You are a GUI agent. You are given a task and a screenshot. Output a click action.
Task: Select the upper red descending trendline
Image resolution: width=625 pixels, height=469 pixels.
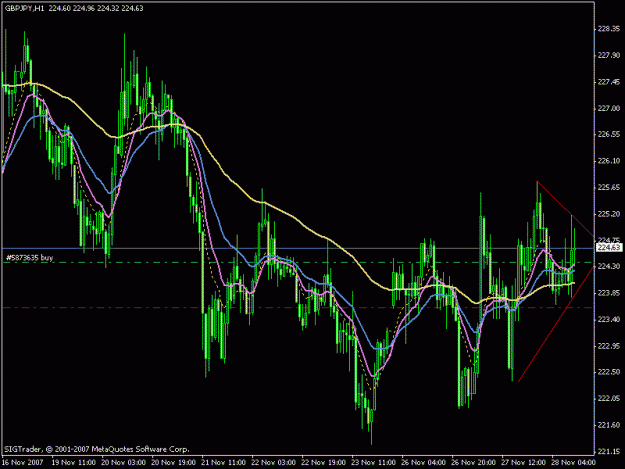565,209
